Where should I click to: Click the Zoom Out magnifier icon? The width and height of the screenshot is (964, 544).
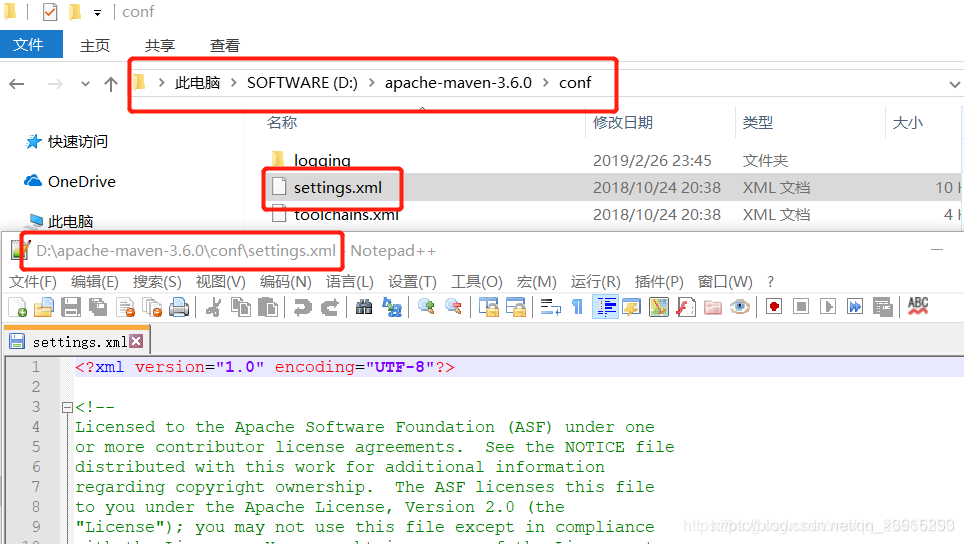[453, 307]
